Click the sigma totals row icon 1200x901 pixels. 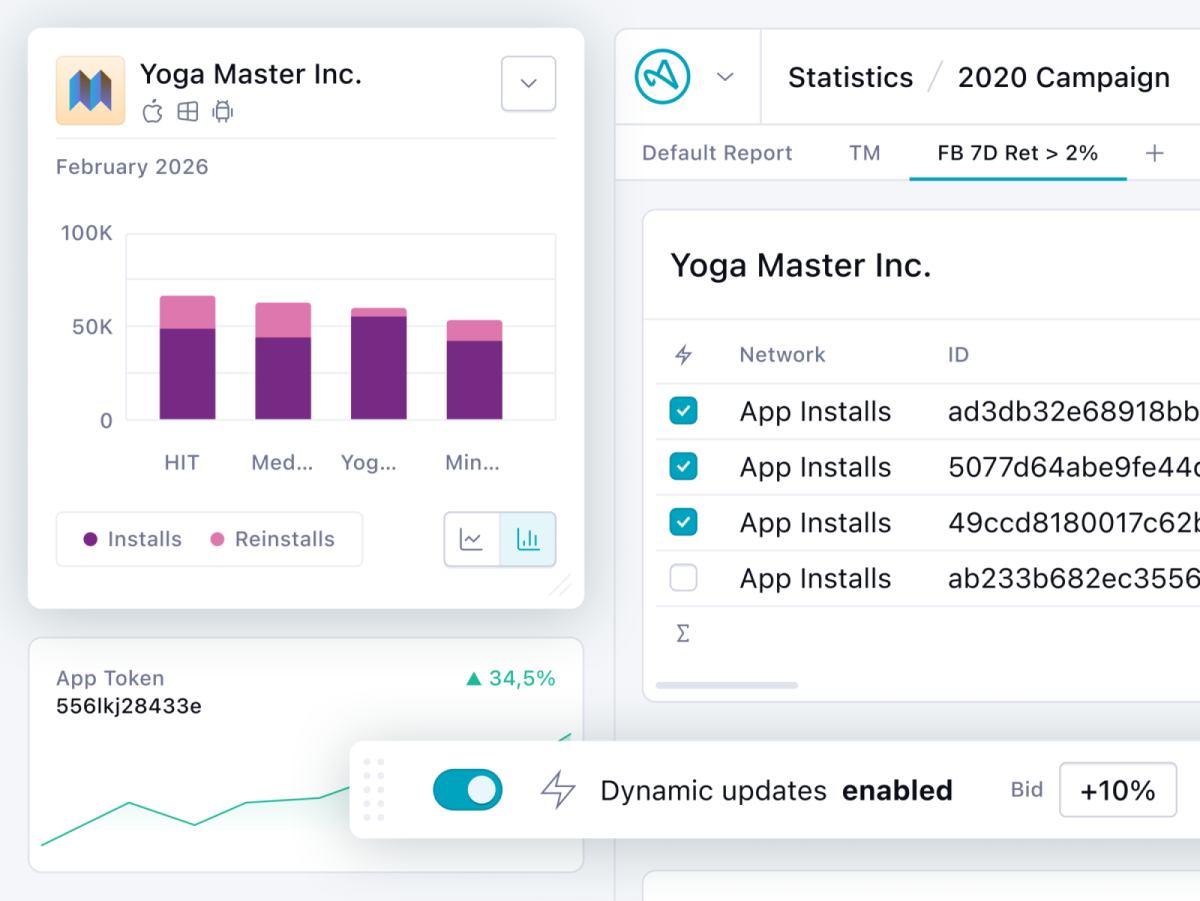click(x=683, y=634)
